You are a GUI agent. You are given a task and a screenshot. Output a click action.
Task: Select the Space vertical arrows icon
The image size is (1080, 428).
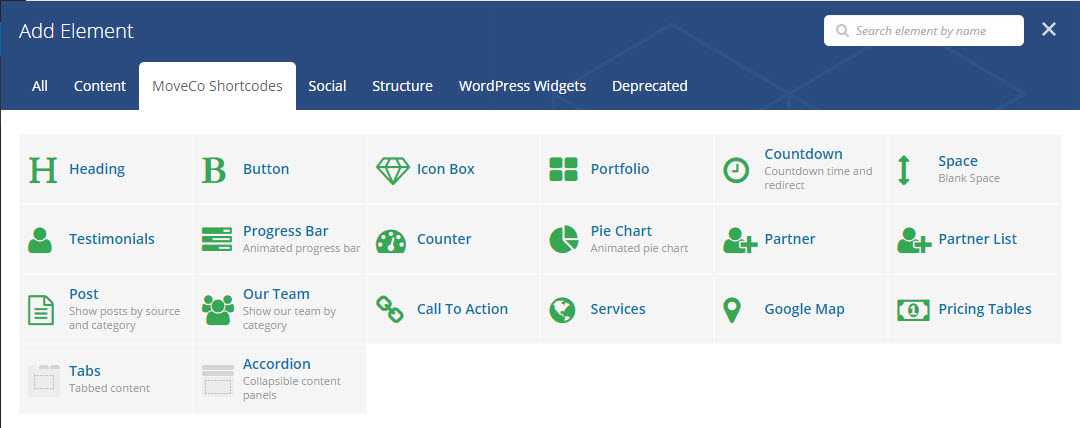coord(904,170)
